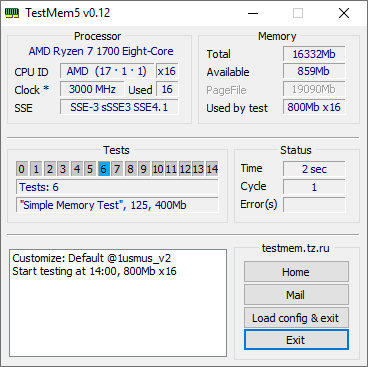The image size is (368, 367).
Task: Click the 'SSE-3 sSSE3 SSE4.1' field
Action: 119,107
